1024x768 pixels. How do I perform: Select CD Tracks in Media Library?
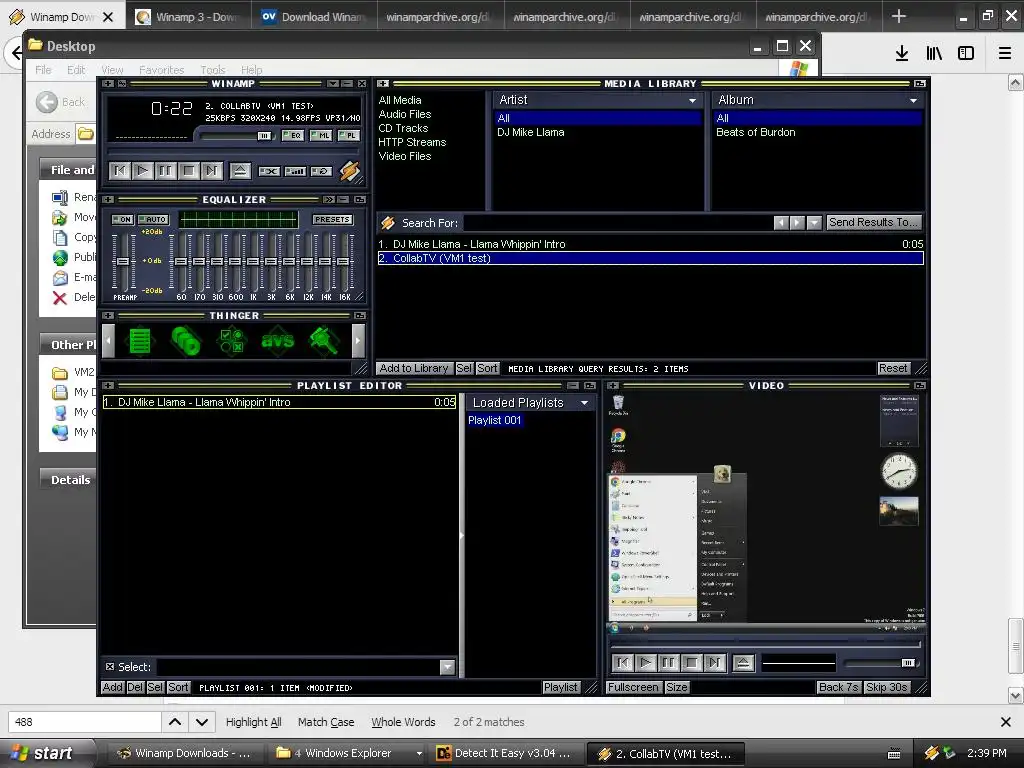pyautogui.click(x=403, y=128)
